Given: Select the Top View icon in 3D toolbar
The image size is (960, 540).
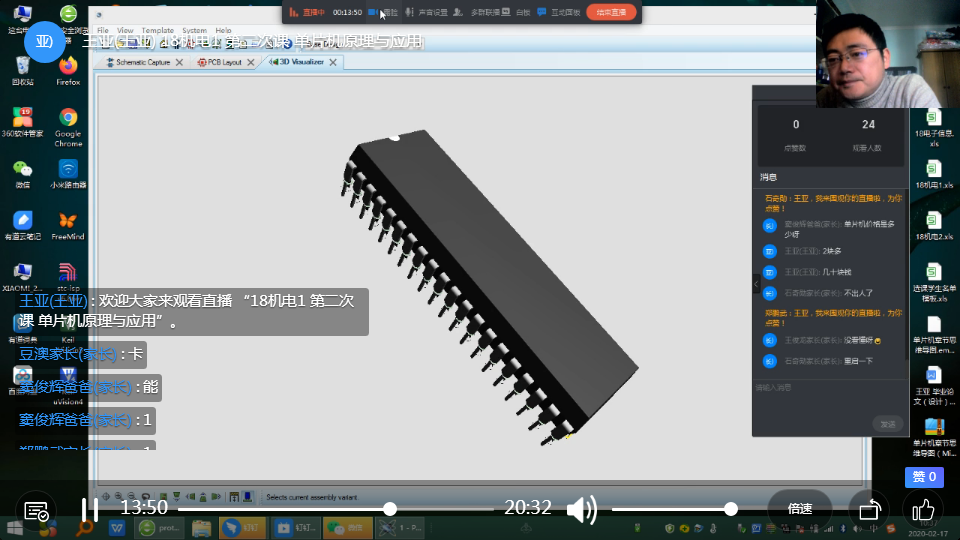Looking at the screenshot, I should pos(163,497).
